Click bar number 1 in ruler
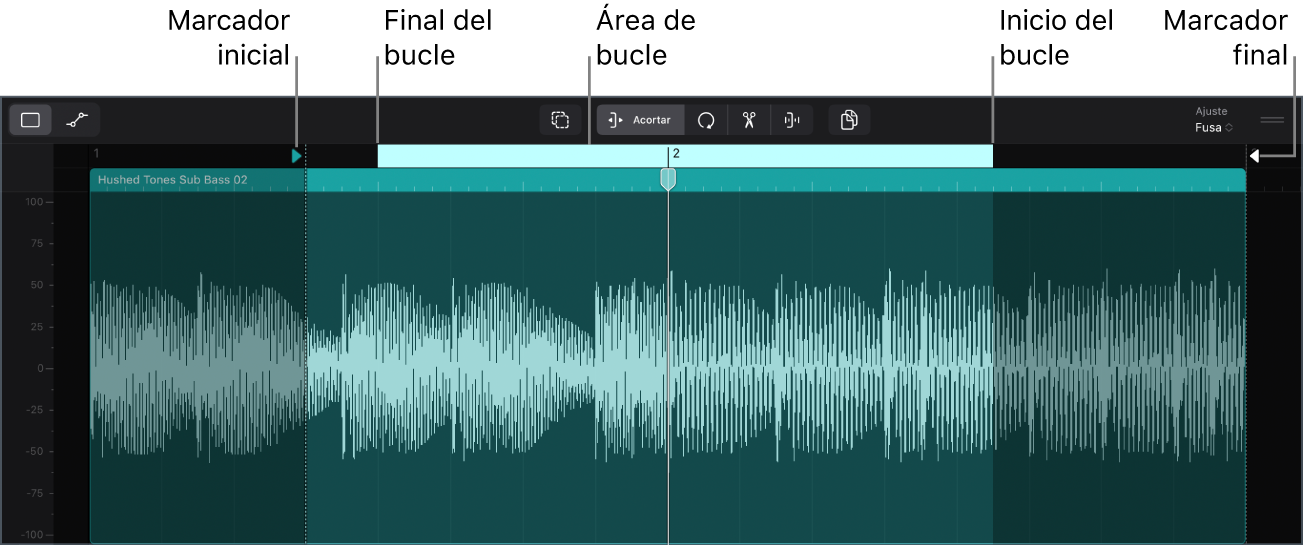This screenshot has width=1303, height=545. 96,154
